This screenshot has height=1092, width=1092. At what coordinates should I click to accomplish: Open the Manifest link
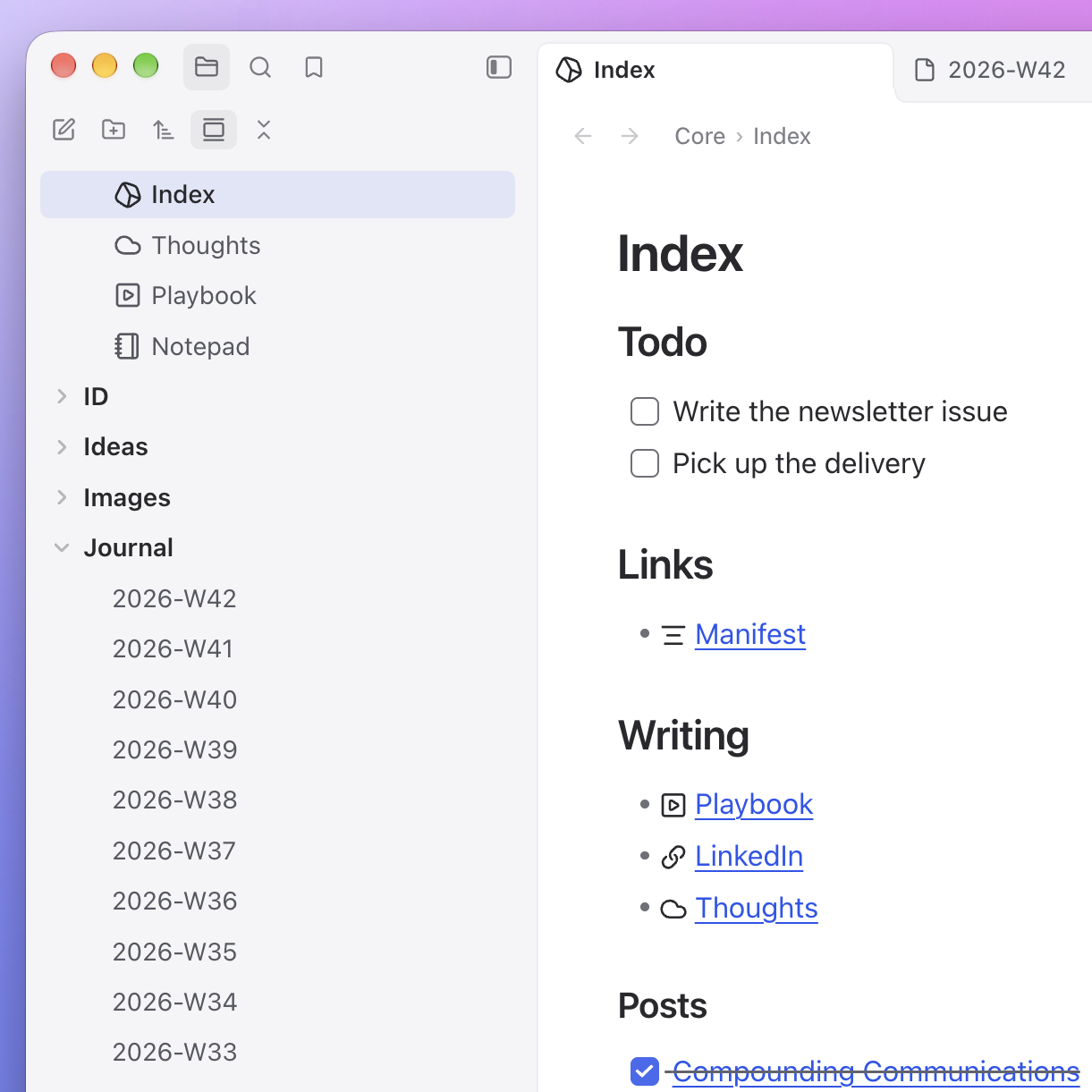(x=750, y=634)
